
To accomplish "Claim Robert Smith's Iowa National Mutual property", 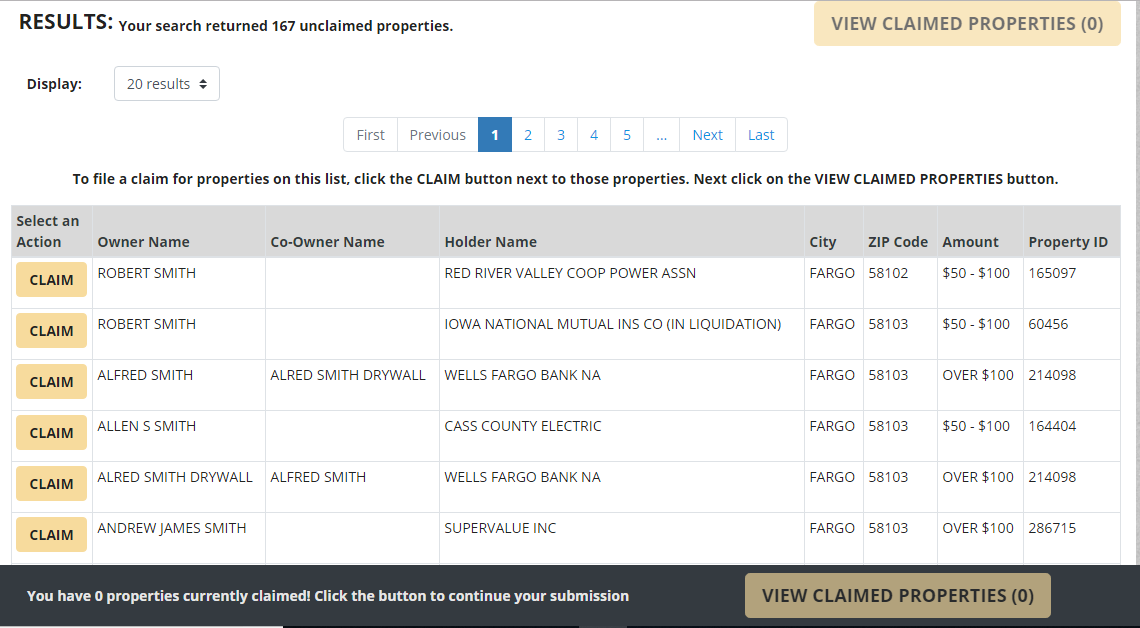I will click(x=51, y=330).
